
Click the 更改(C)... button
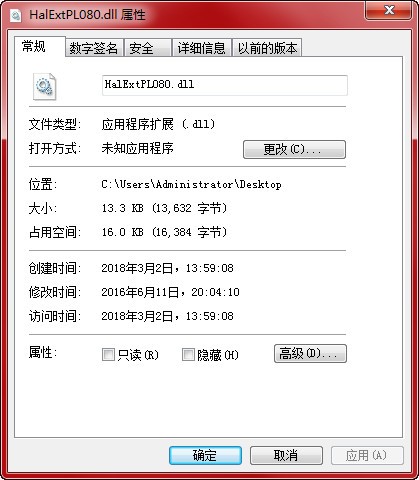pos(294,149)
